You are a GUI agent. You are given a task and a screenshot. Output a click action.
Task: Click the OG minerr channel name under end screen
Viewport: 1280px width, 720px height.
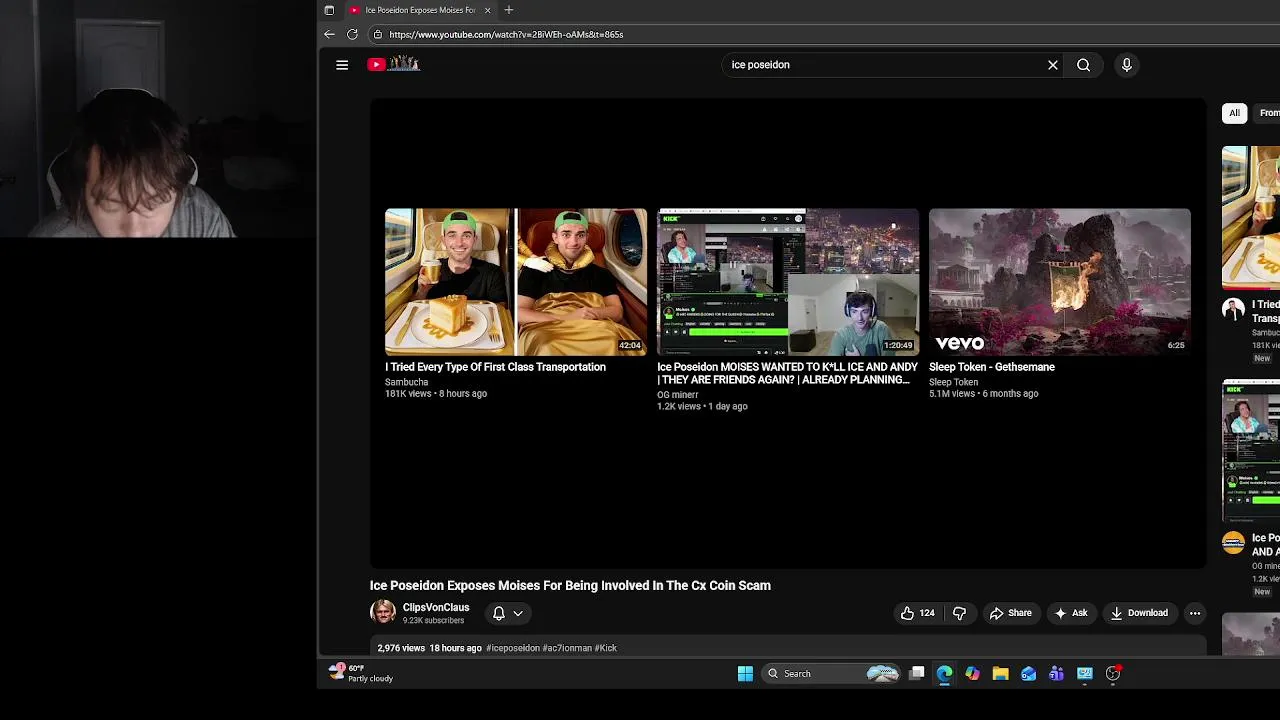677,395
